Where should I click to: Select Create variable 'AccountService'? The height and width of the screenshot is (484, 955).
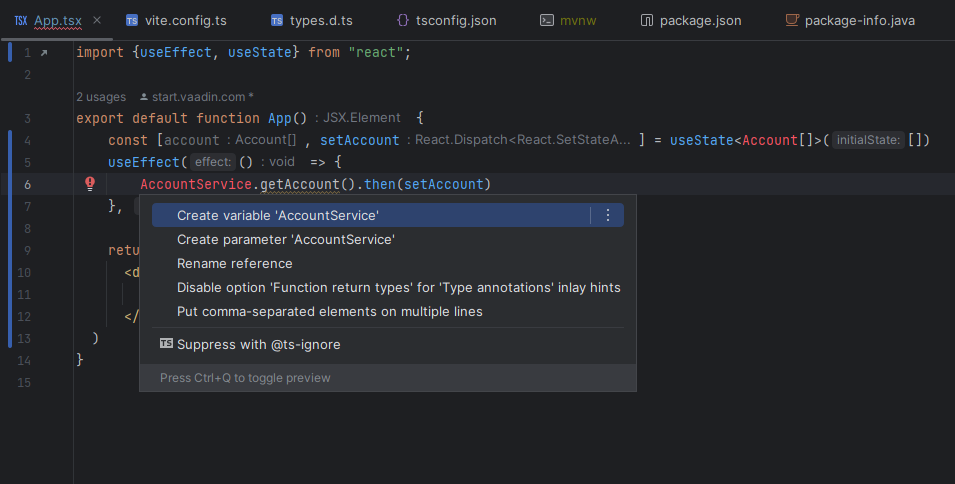[278, 215]
